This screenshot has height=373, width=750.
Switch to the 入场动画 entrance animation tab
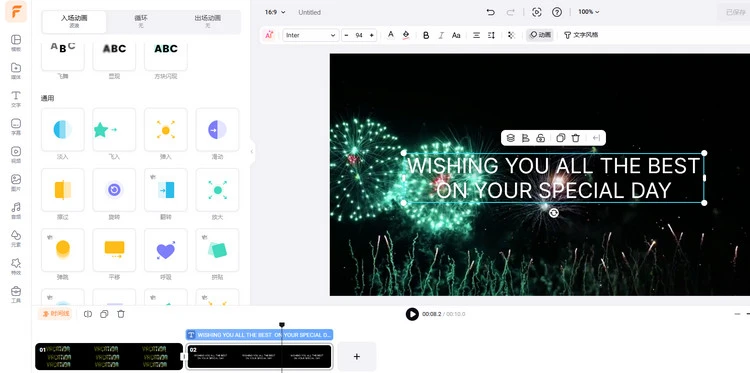[74, 21]
